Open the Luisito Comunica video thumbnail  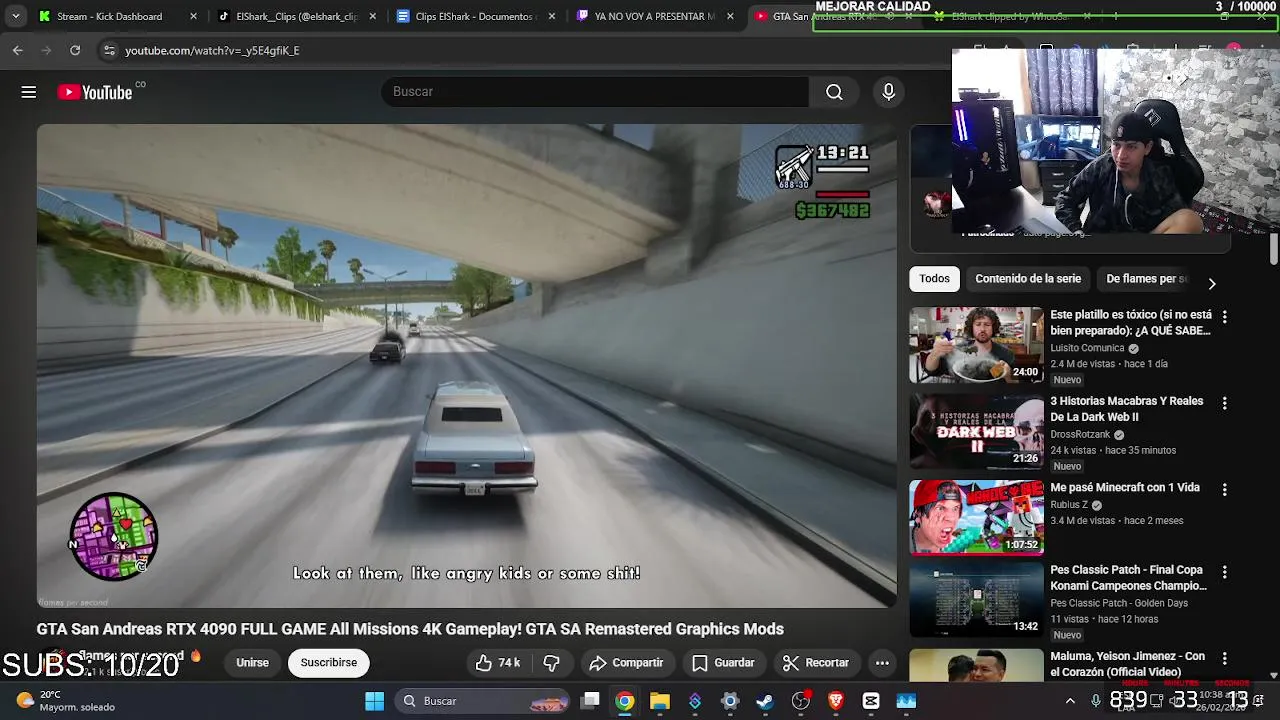click(976, 345)
